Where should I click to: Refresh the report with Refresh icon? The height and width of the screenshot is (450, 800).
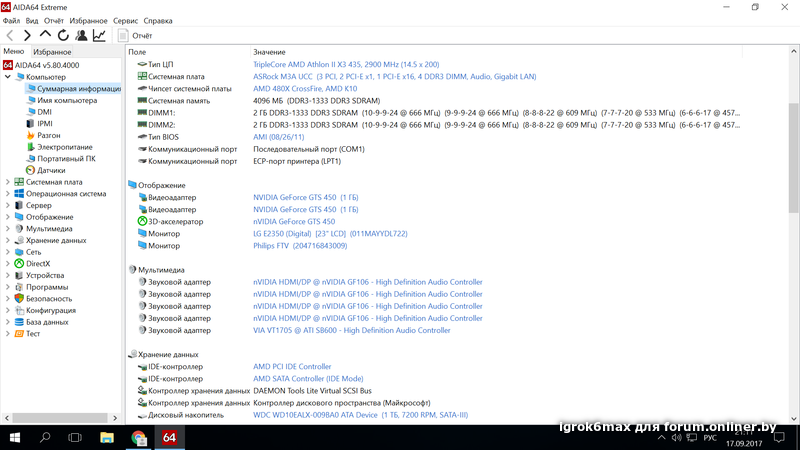tap(63, 35)
